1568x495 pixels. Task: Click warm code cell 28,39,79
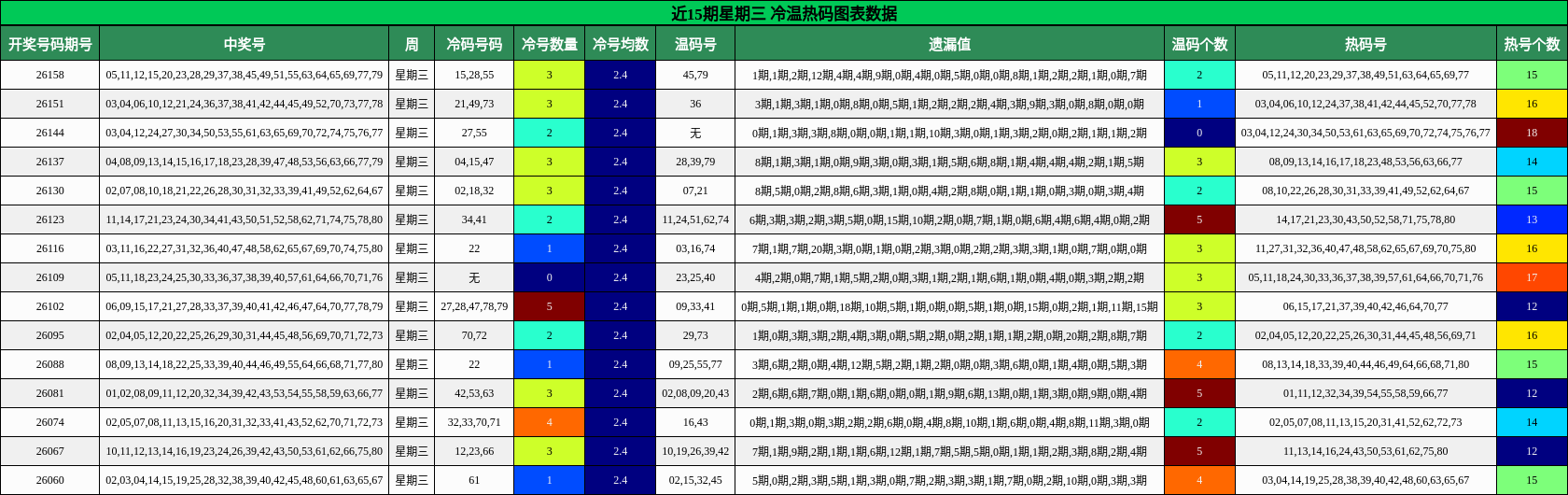(695, 162)
